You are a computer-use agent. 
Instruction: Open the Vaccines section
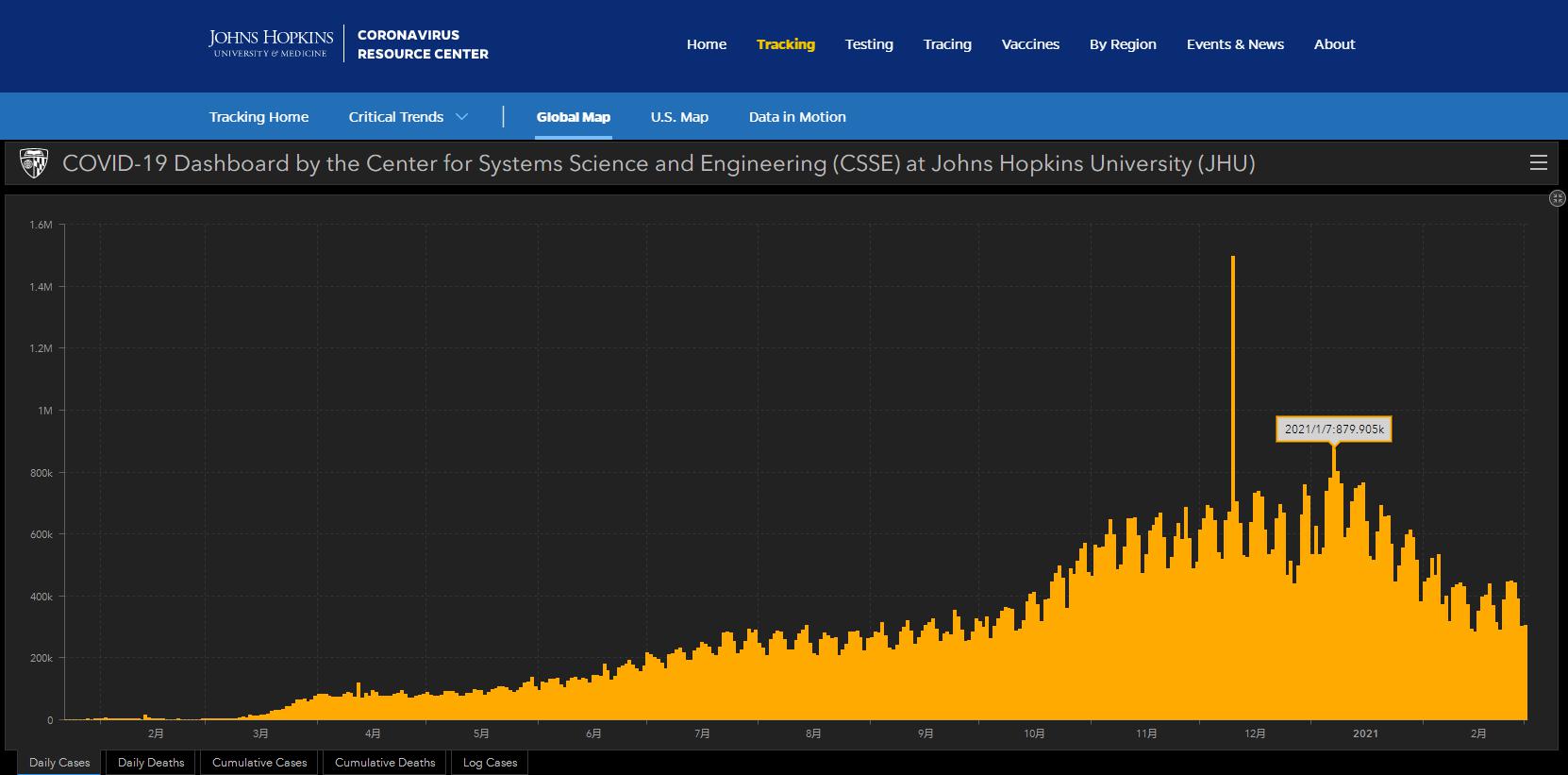[x=1030, y=44]
